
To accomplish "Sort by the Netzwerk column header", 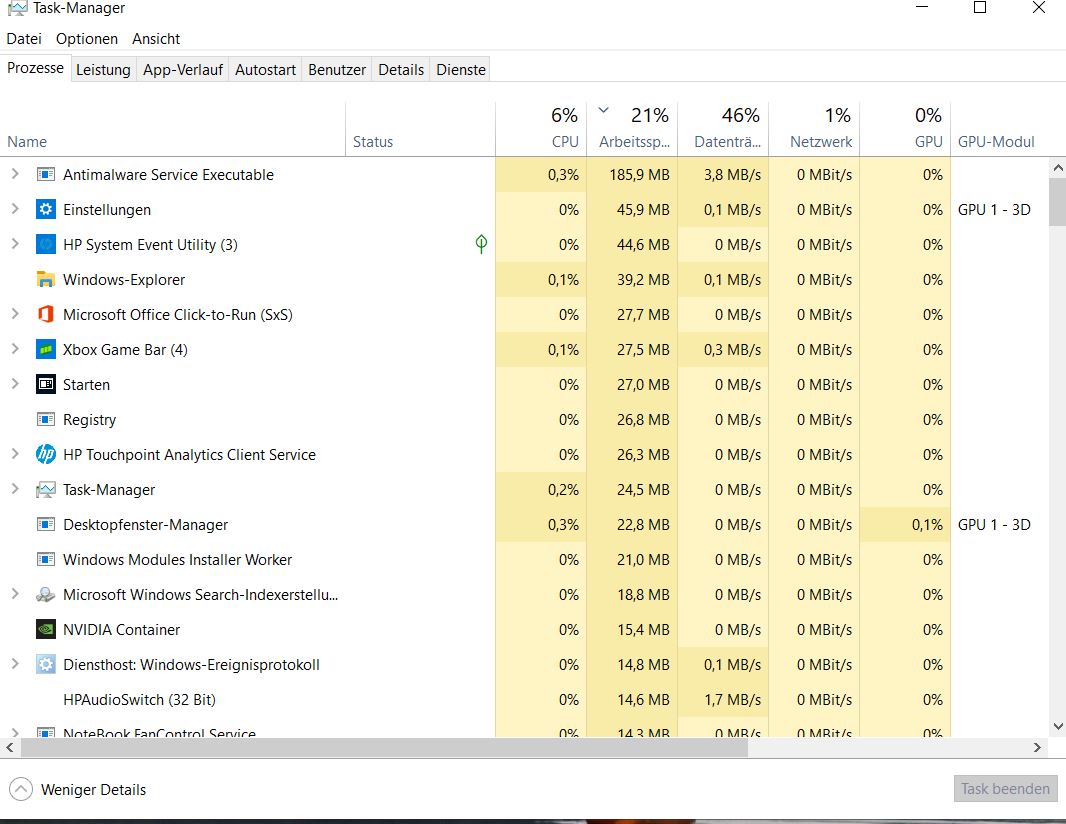I will click(x=814, y=129).
